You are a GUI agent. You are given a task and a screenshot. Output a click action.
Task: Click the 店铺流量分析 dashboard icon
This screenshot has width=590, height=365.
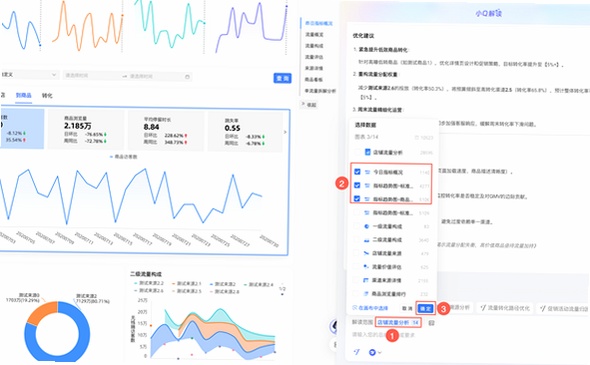pyautogui.click(x=368, y=152)
